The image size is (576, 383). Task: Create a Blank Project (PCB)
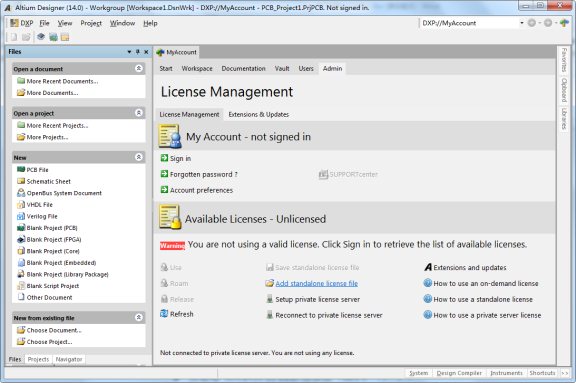pos(47,228)
